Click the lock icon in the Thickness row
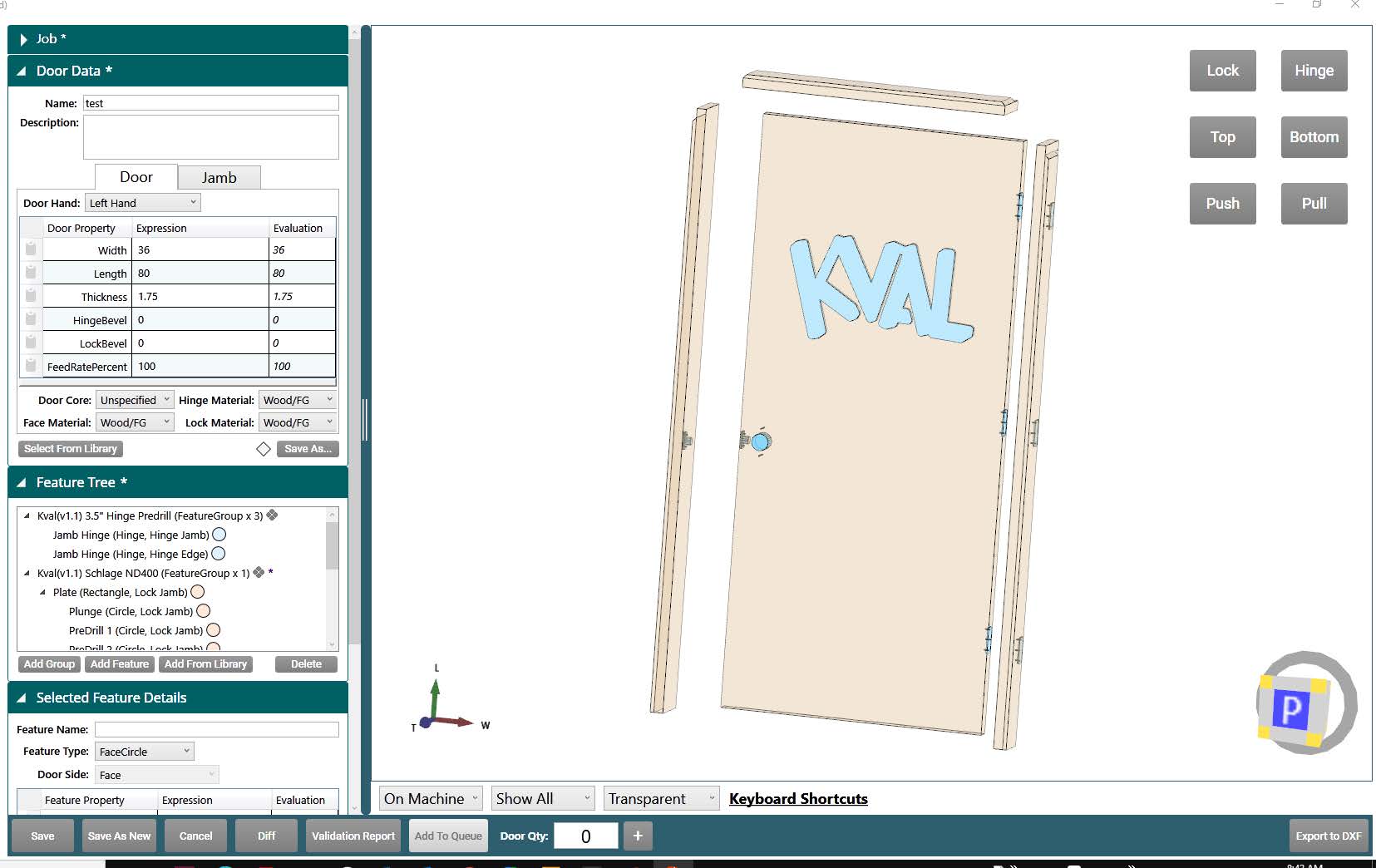The image size is (1376, 868). click(31, 295)
